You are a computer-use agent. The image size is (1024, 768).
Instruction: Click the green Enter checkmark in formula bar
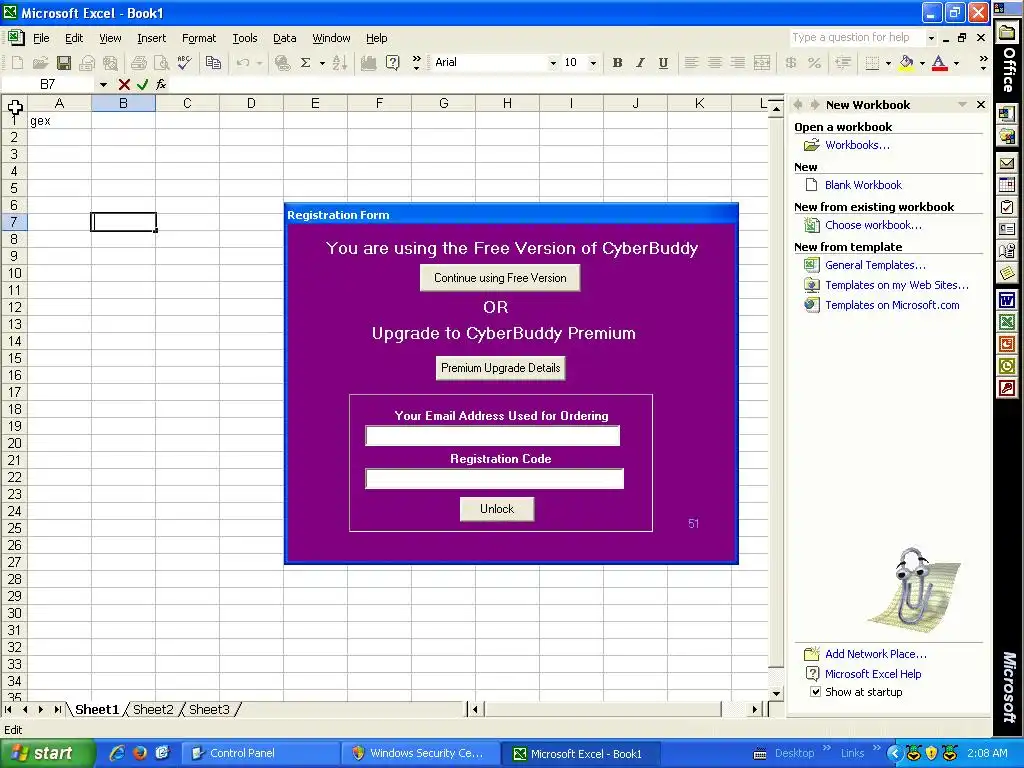(x=142, y=84)
